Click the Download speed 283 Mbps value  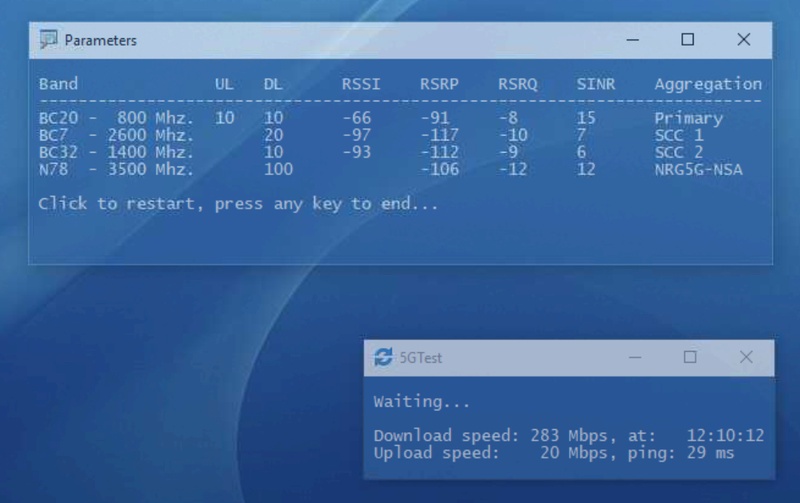(x=569, y=436)
